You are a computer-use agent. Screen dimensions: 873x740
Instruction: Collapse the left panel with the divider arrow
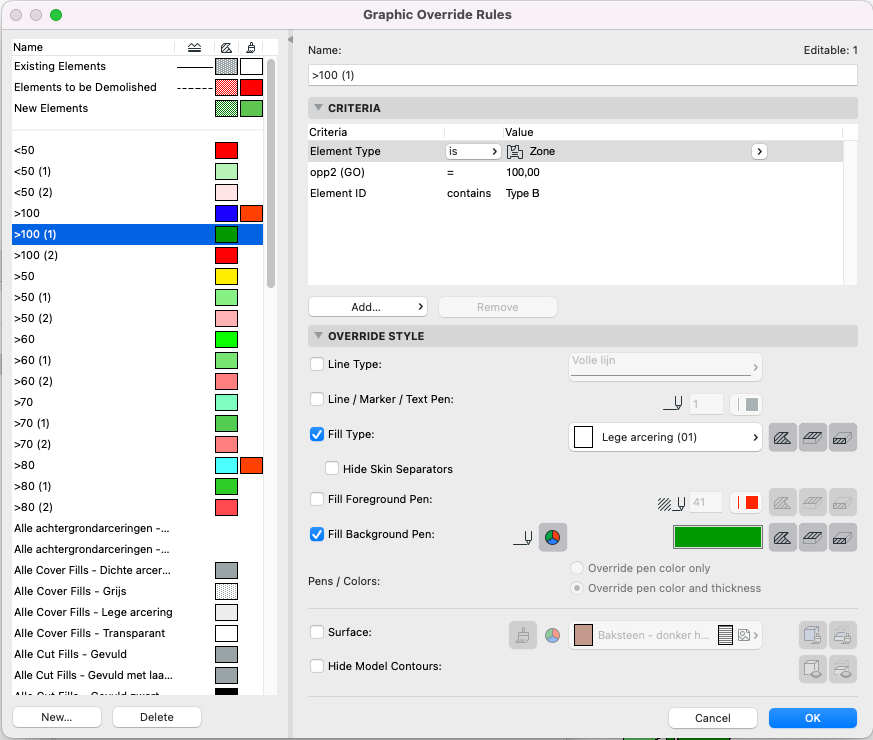(x=291, y=40)
